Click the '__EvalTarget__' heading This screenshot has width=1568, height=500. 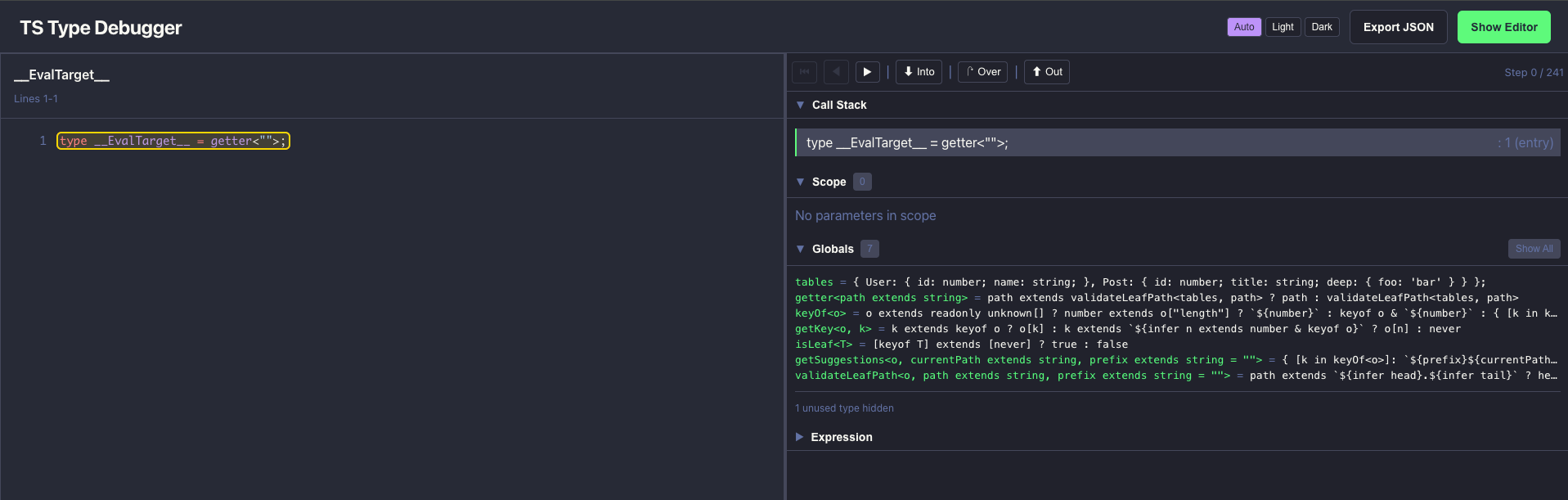61,74
